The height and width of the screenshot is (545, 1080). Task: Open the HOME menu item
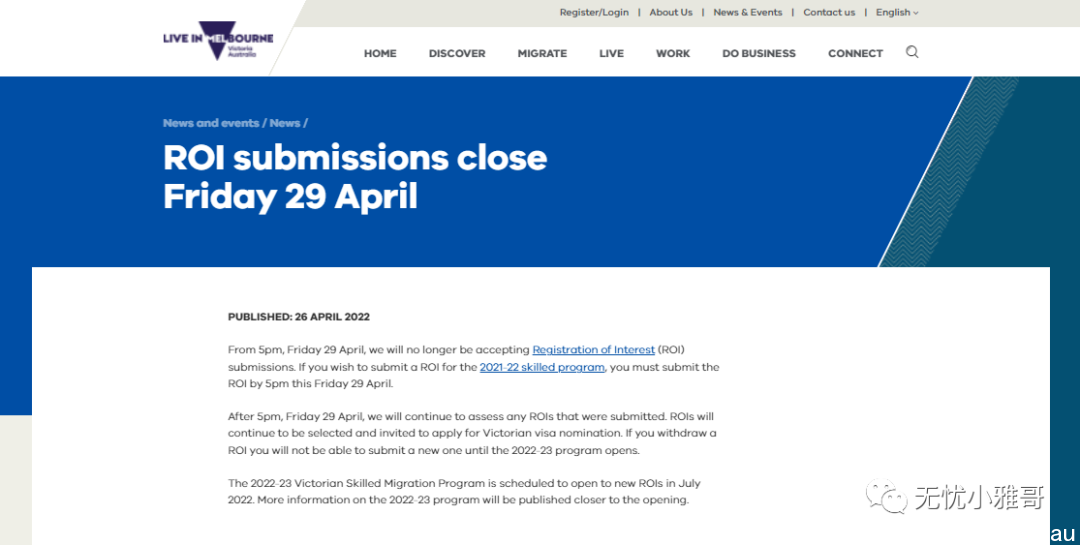tap(380, 53)
